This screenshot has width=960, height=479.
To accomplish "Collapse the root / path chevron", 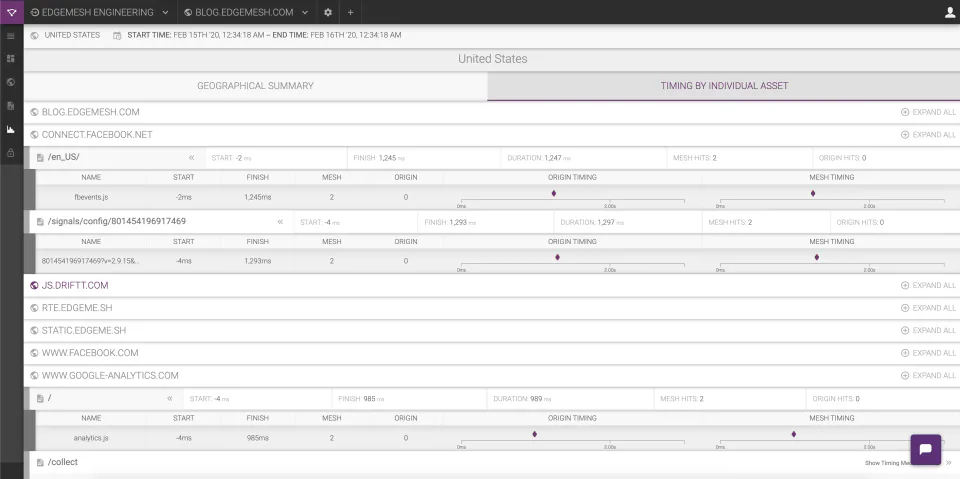I will 170,398.
